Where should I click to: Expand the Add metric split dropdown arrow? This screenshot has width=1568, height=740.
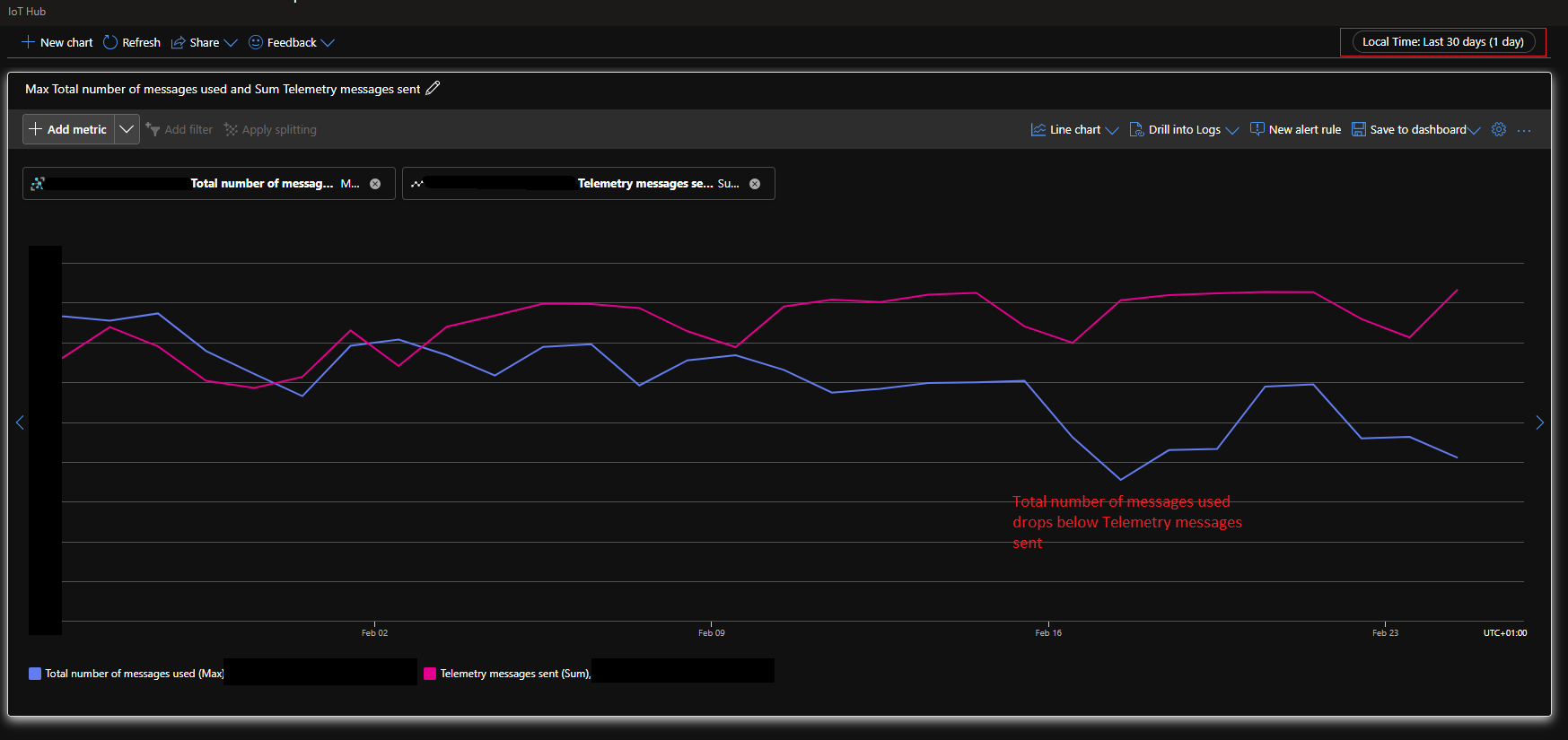pyautogui.click(x=127, y=129)
